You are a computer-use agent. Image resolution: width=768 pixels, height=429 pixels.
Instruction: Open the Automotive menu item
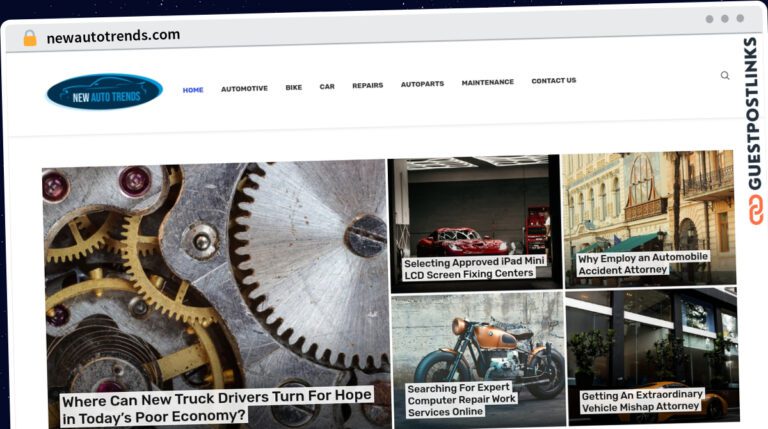click(x=244, y=89)
